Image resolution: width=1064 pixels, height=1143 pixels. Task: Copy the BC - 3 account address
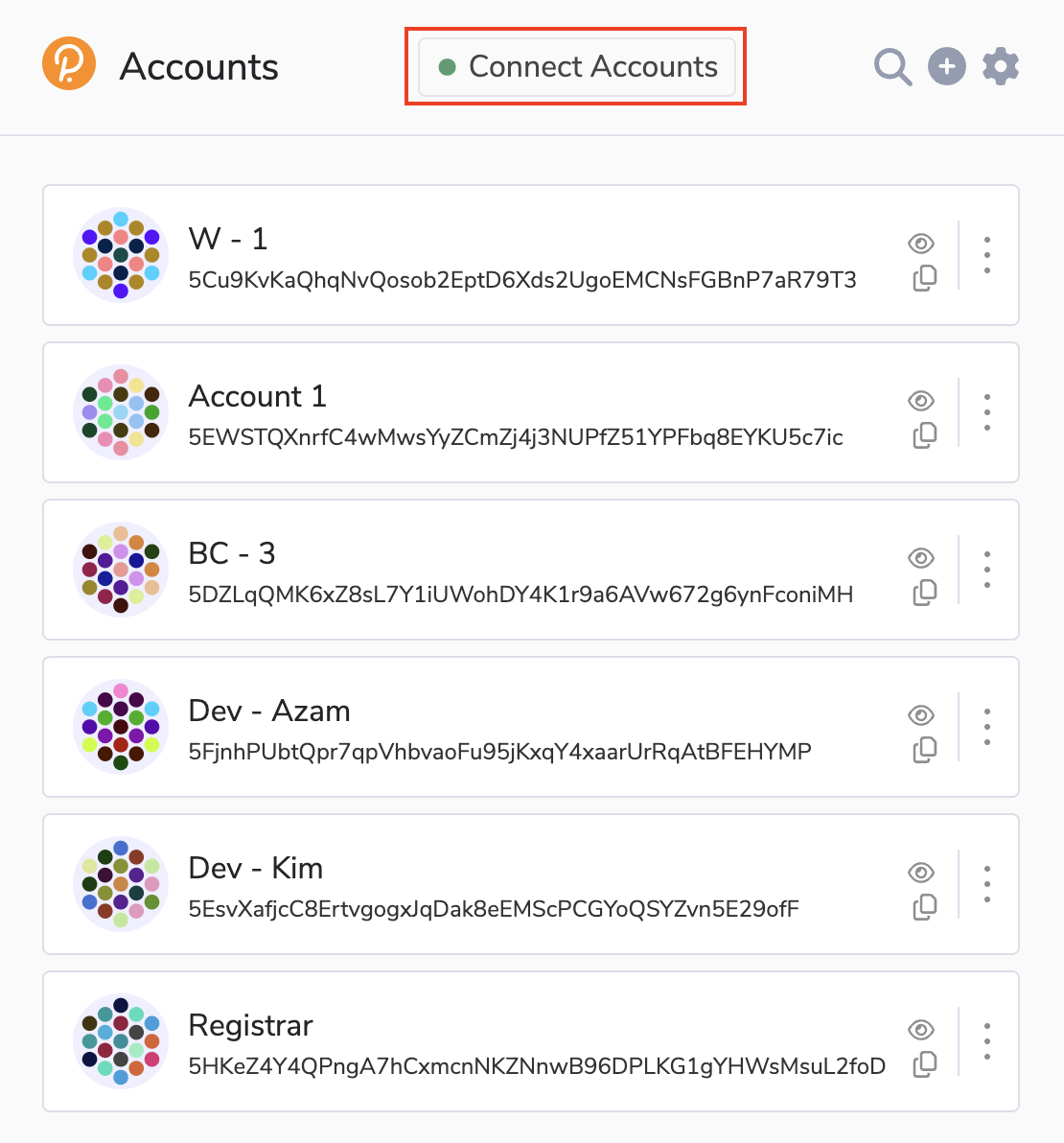pos(925,593)
